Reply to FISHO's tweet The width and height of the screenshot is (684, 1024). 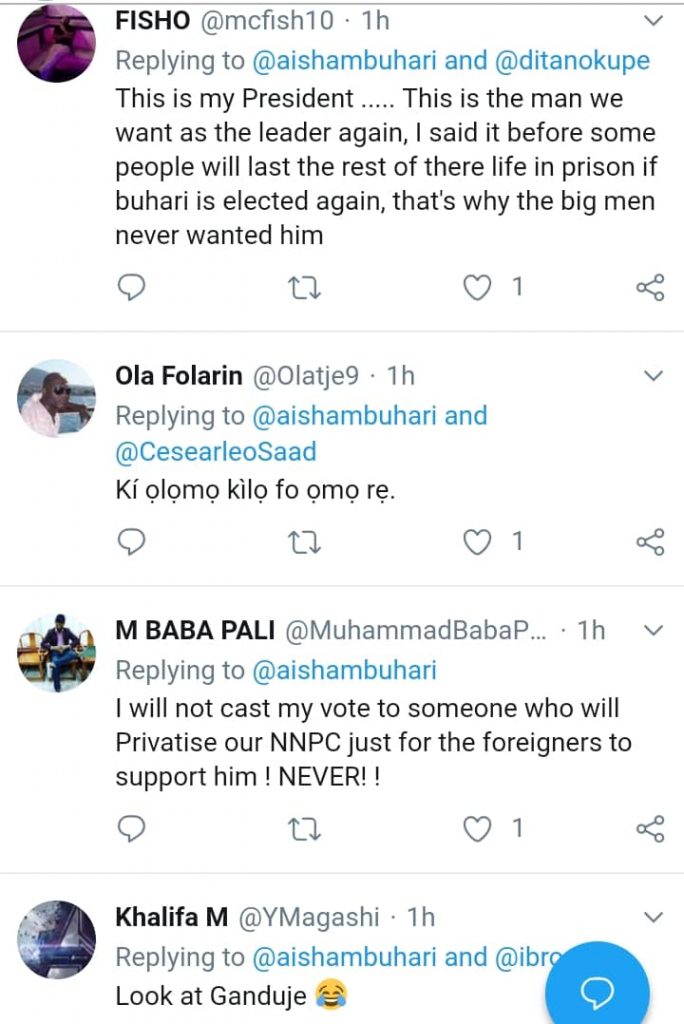[132, 288]
